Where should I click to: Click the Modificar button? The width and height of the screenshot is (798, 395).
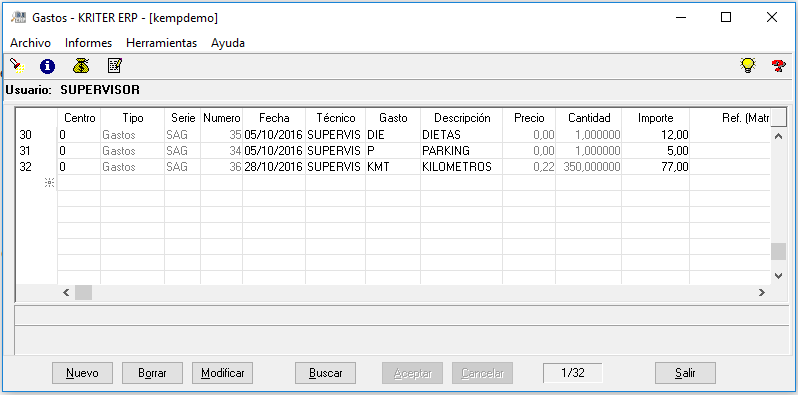point(222,373)
